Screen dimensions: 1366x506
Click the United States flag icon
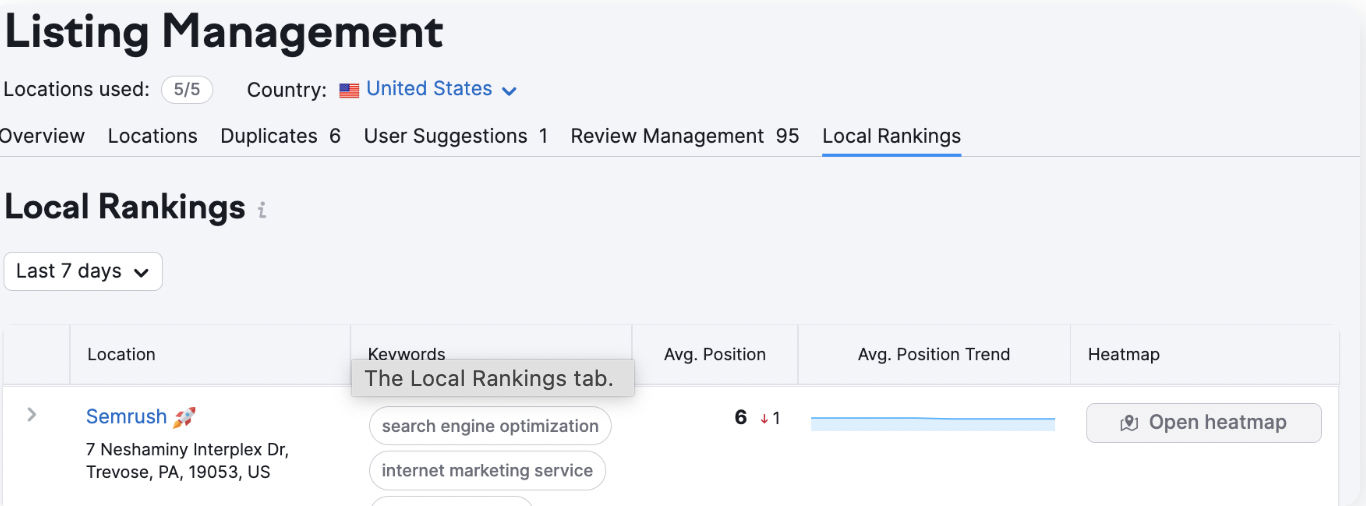(x=349, y=90)
